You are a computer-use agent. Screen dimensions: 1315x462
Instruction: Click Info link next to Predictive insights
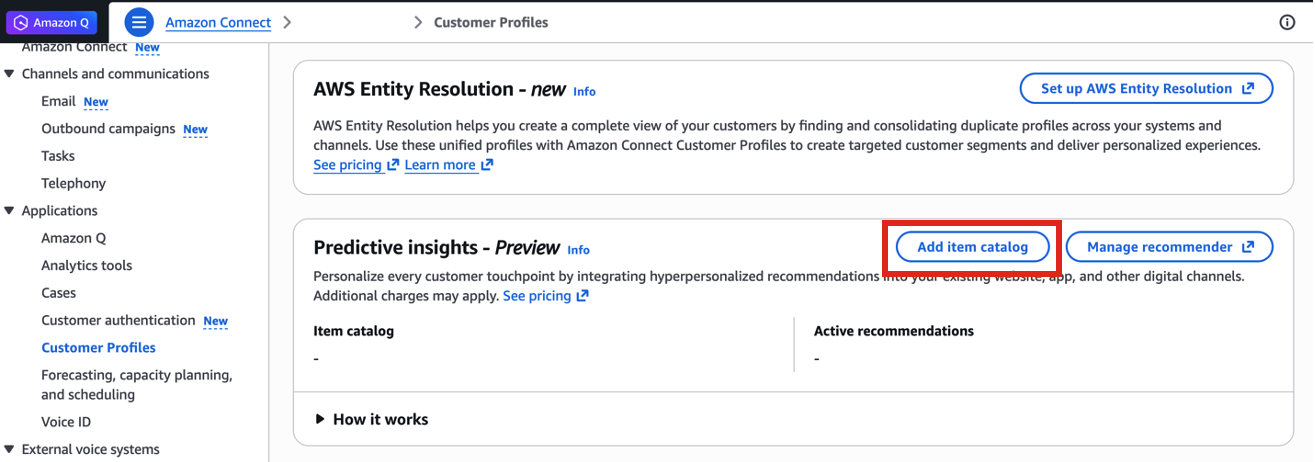(578, 250)
